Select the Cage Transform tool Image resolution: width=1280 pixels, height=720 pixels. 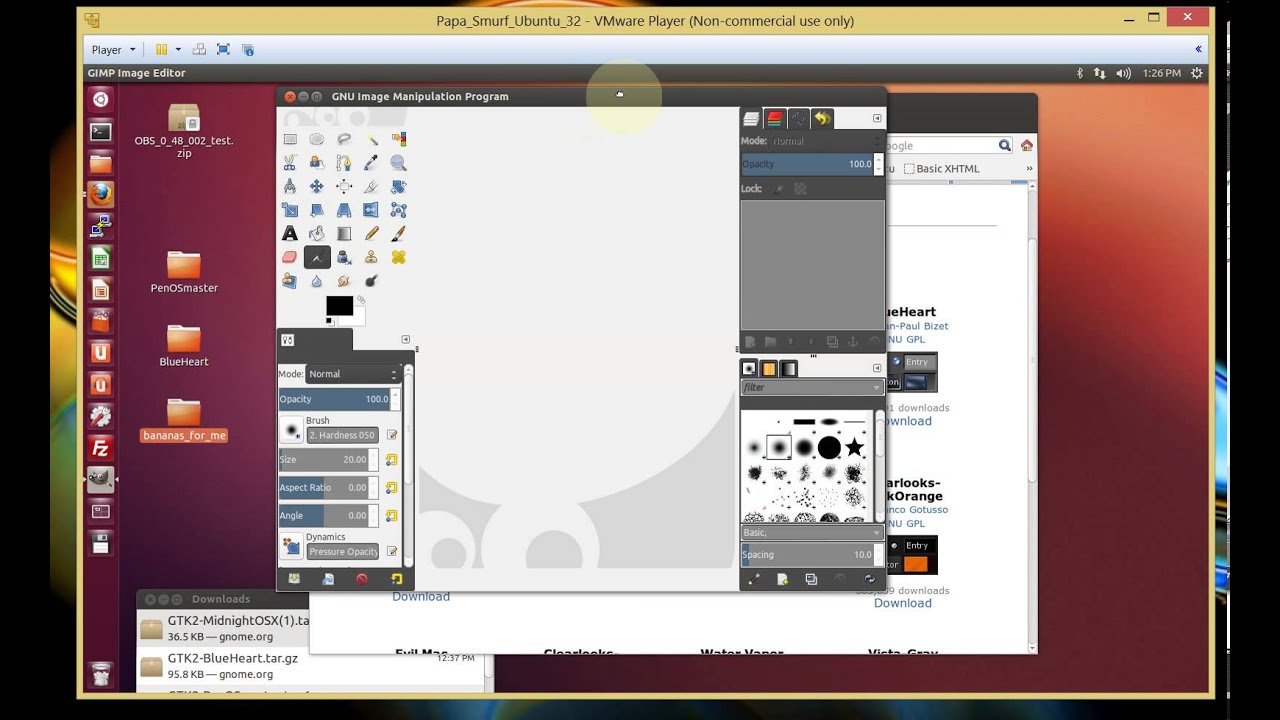point(398,210)
